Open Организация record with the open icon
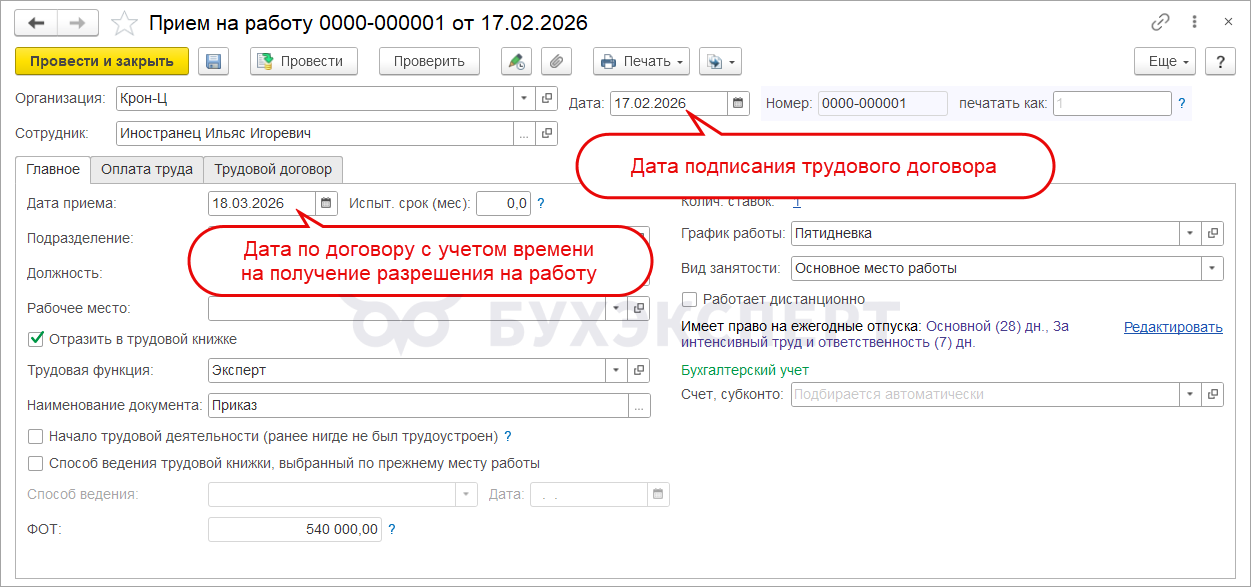 pos(547,98)
